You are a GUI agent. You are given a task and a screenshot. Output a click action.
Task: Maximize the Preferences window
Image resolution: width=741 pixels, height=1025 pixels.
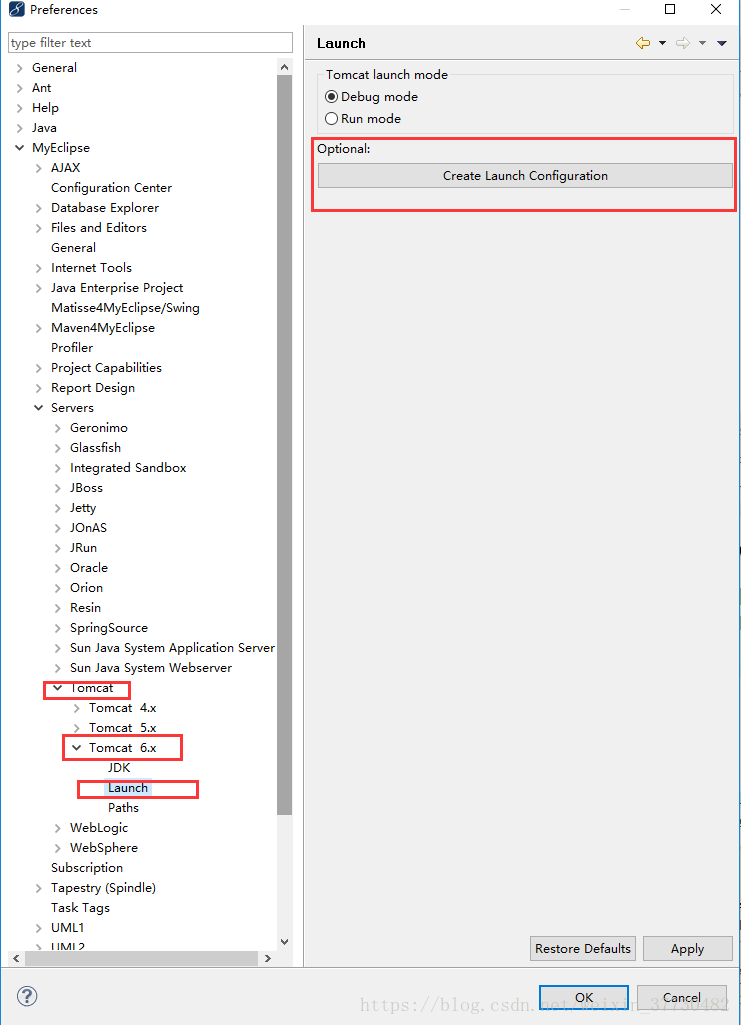[x=670, y=9]
